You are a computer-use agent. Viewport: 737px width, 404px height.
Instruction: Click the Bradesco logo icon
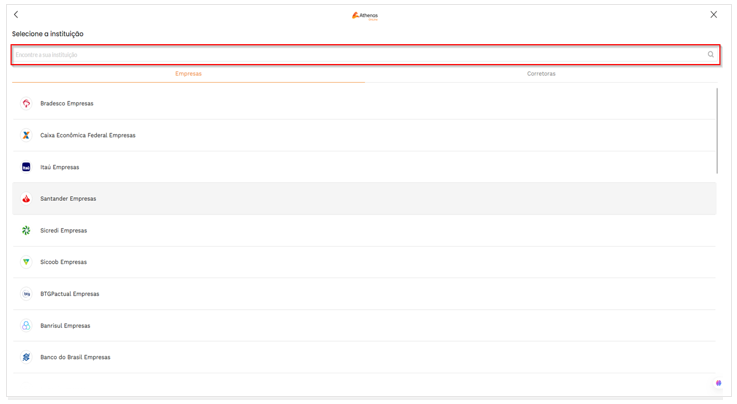tap(26, 103)
